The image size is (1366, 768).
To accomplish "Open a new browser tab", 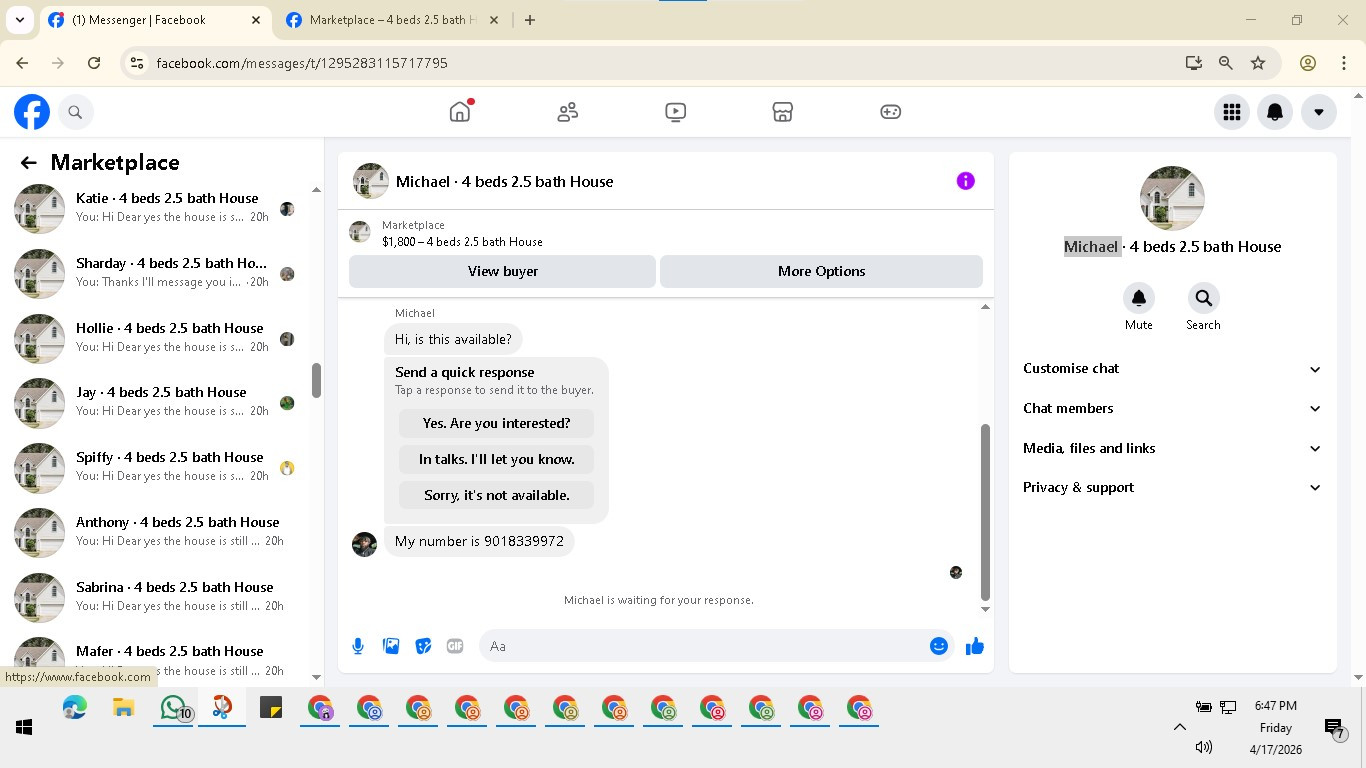I will (x=530, y=20).
